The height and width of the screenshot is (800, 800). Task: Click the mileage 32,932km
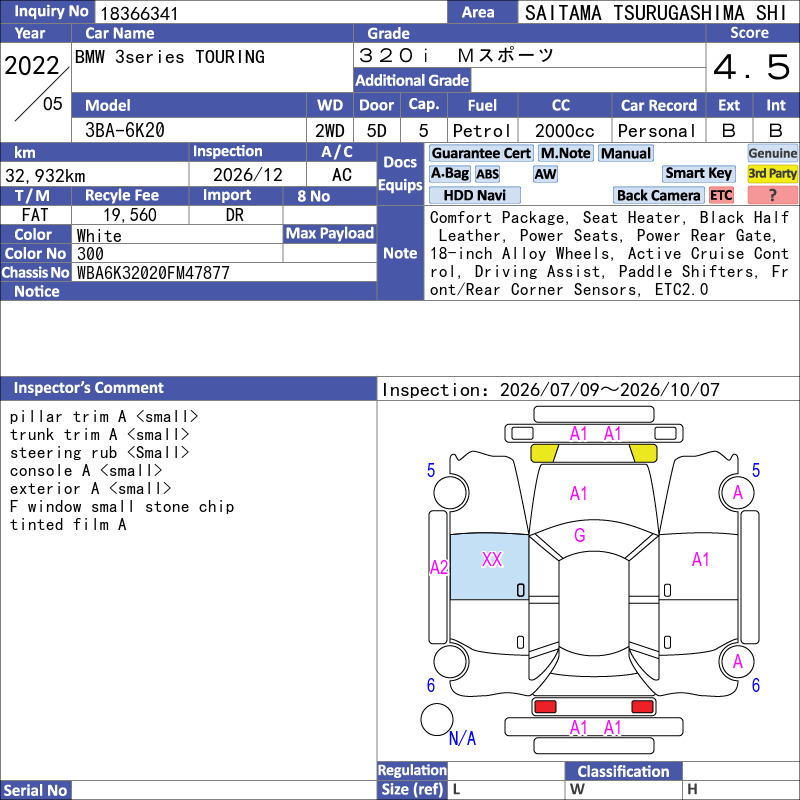point(45,176)
